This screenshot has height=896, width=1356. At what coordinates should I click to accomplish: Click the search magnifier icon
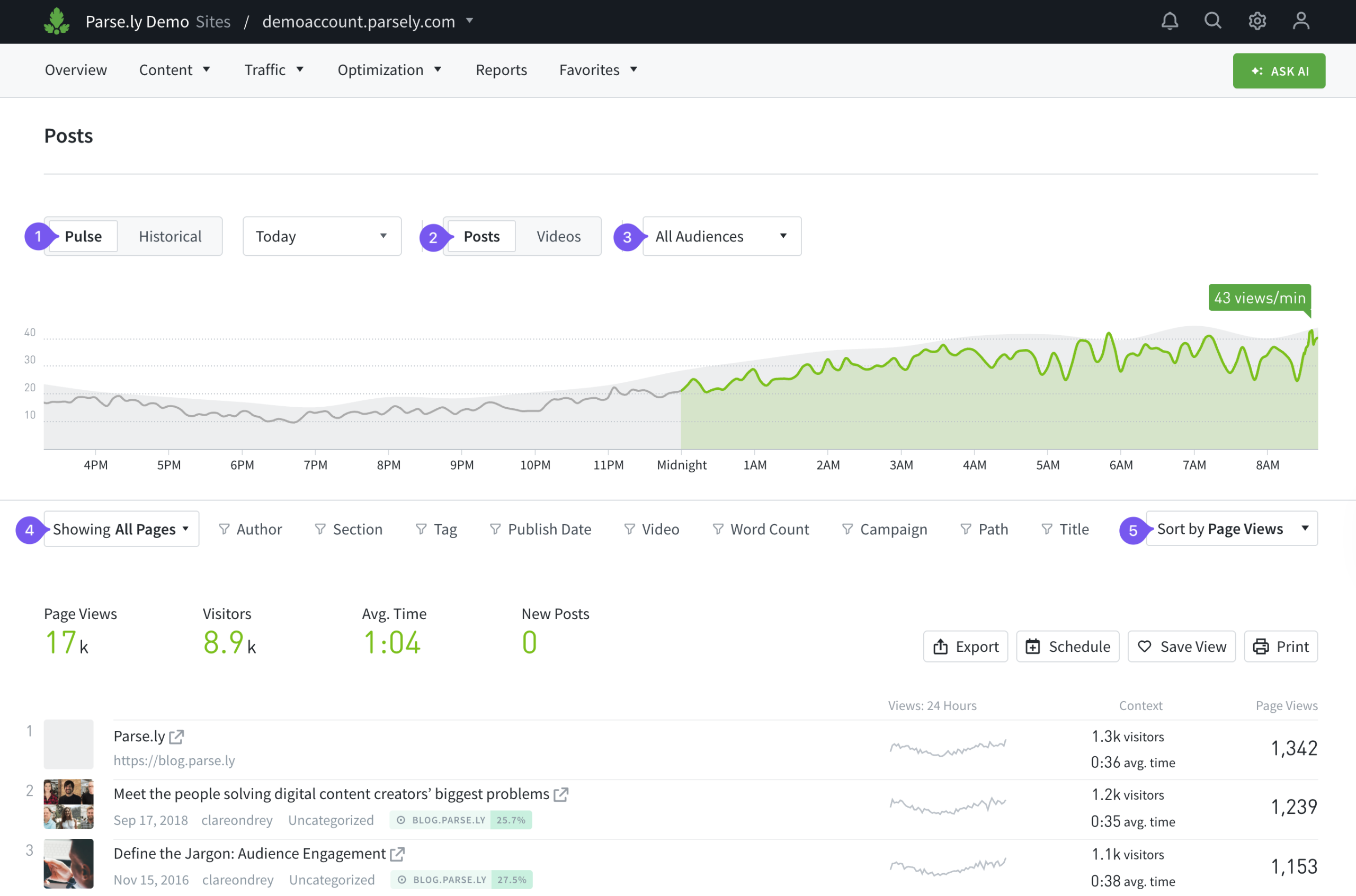[x=1212, y=21]
